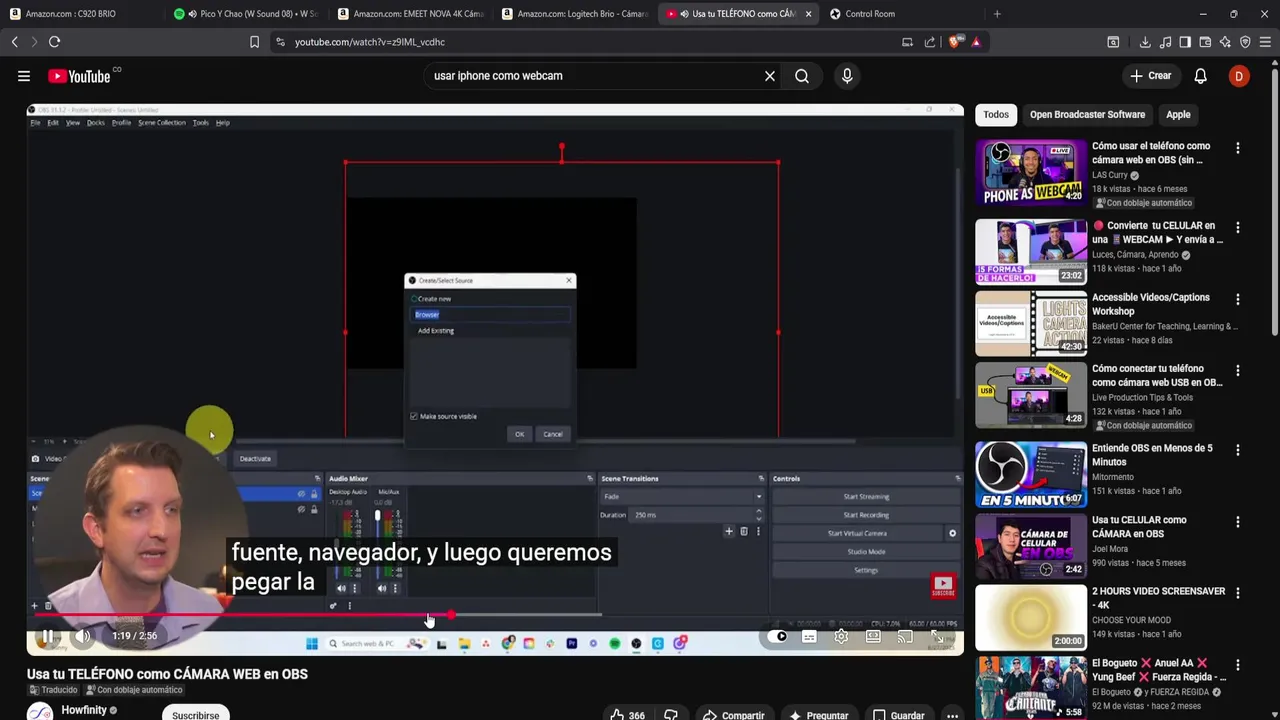Image resolution: width=1280 pixels, height=720 pixels.
Task: Run the search with the magnifier button
Action: tap(802, 76)
